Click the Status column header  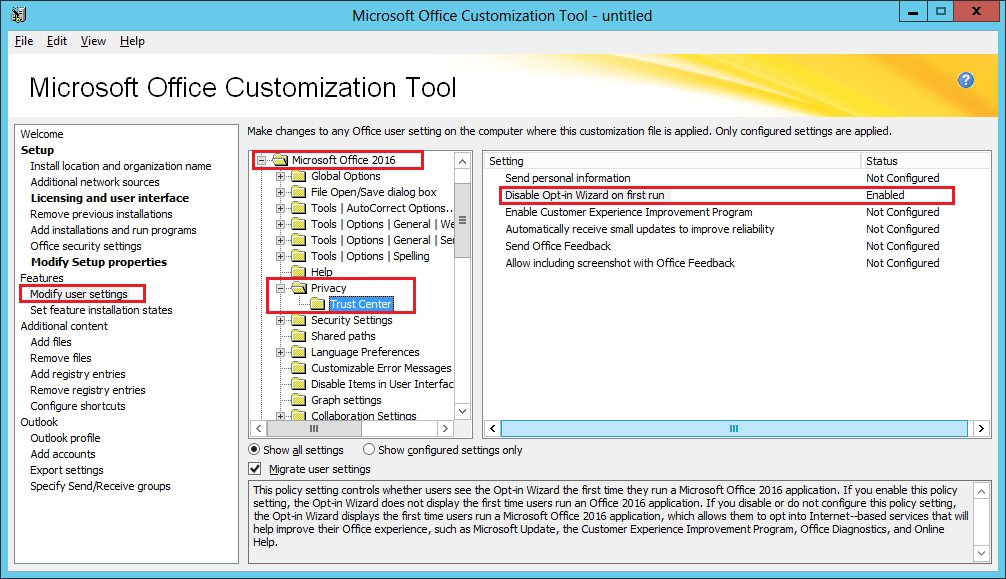click(x=925, y=161)
